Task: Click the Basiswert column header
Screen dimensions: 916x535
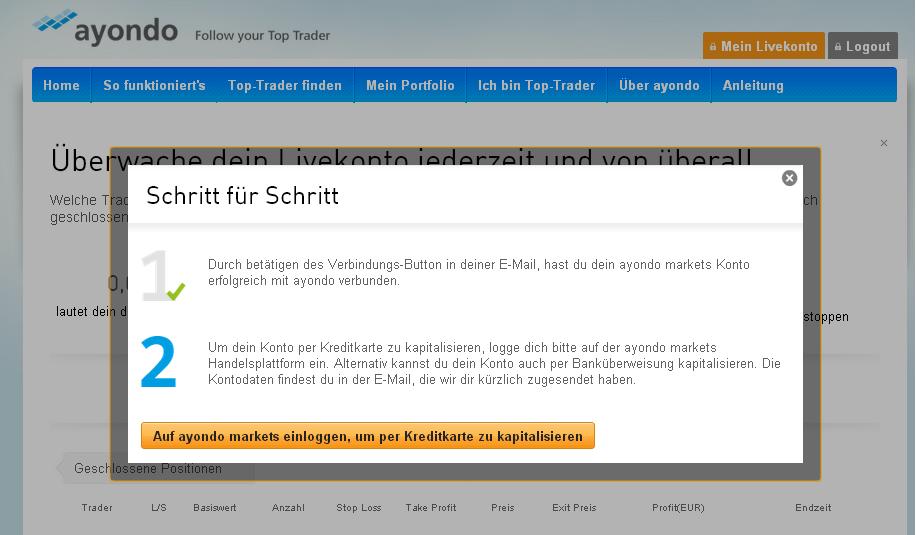Action: (x=215, y=508)
